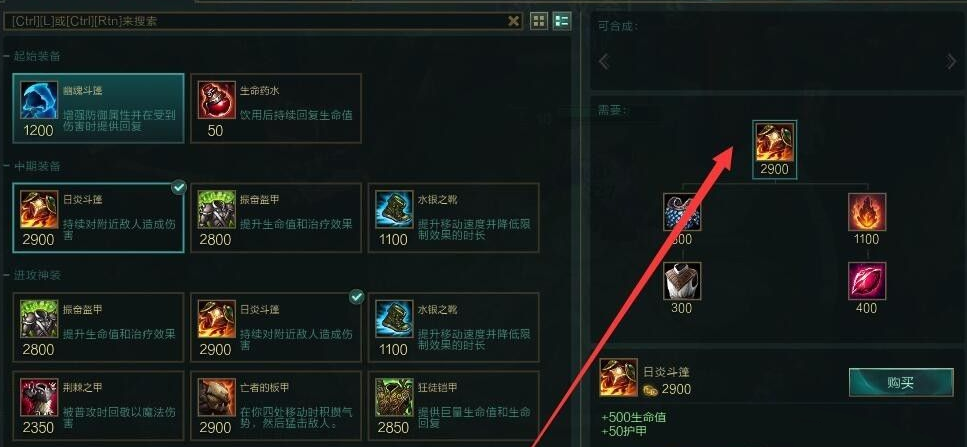This screenshot has height=447, width=967.
Task: Show next 可合成 items with right arrow
Action: pyautogui.click(x=951, y=61)
